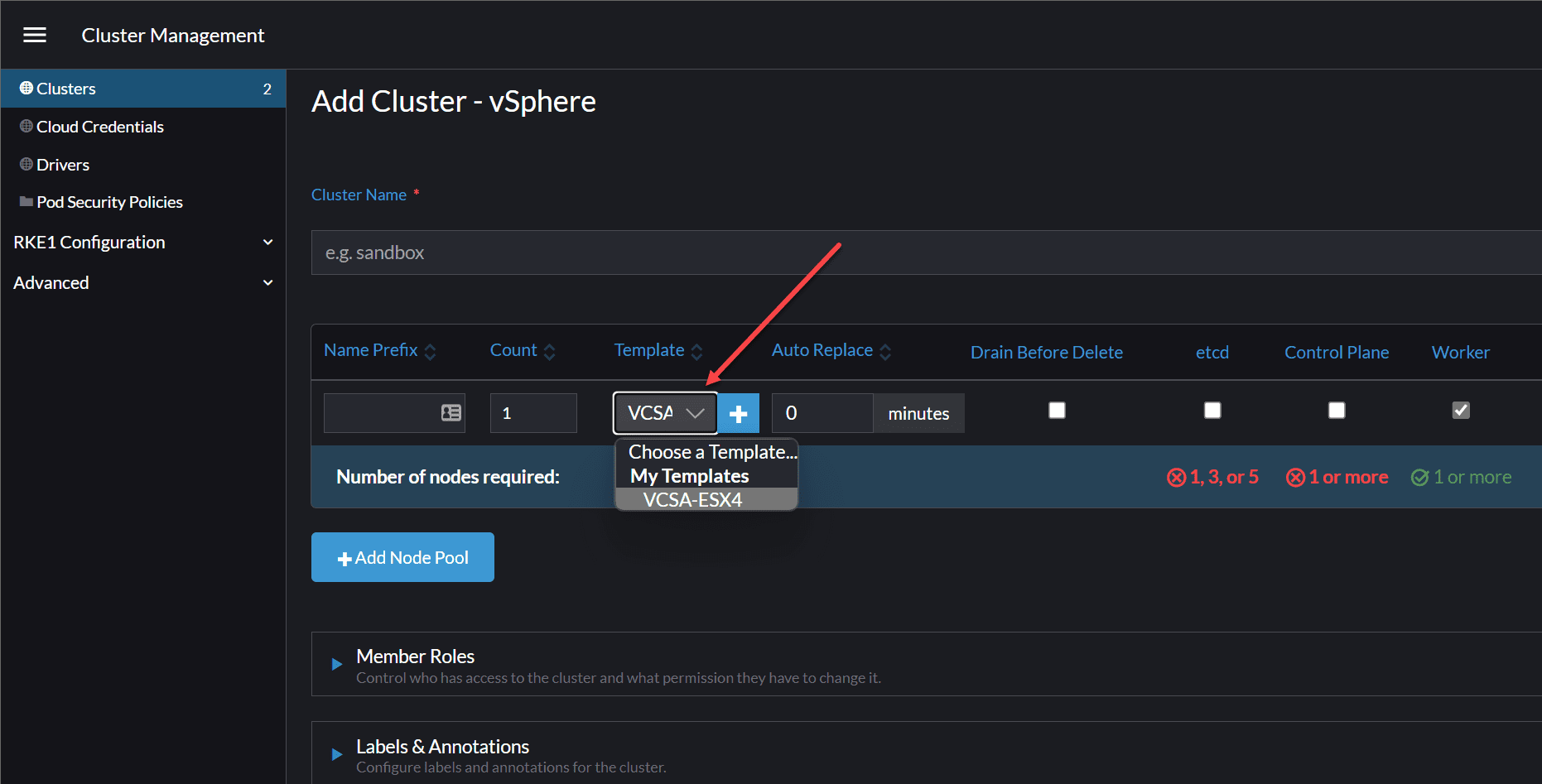
Task: Click the Worker green check icon
Action: 1420,478
